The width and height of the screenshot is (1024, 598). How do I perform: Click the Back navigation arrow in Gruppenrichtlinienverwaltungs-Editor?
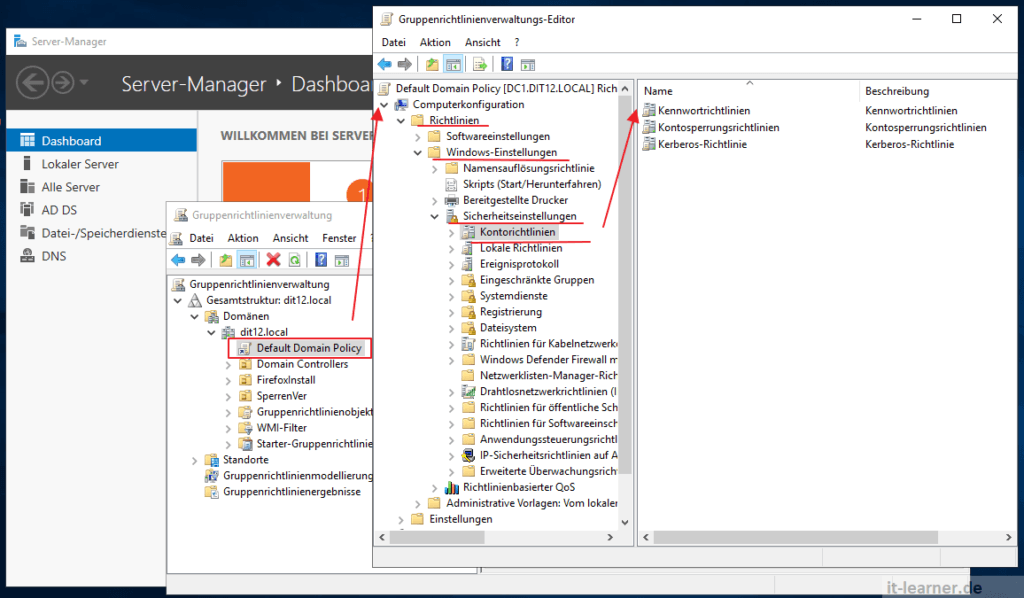(x=385, y=64)
